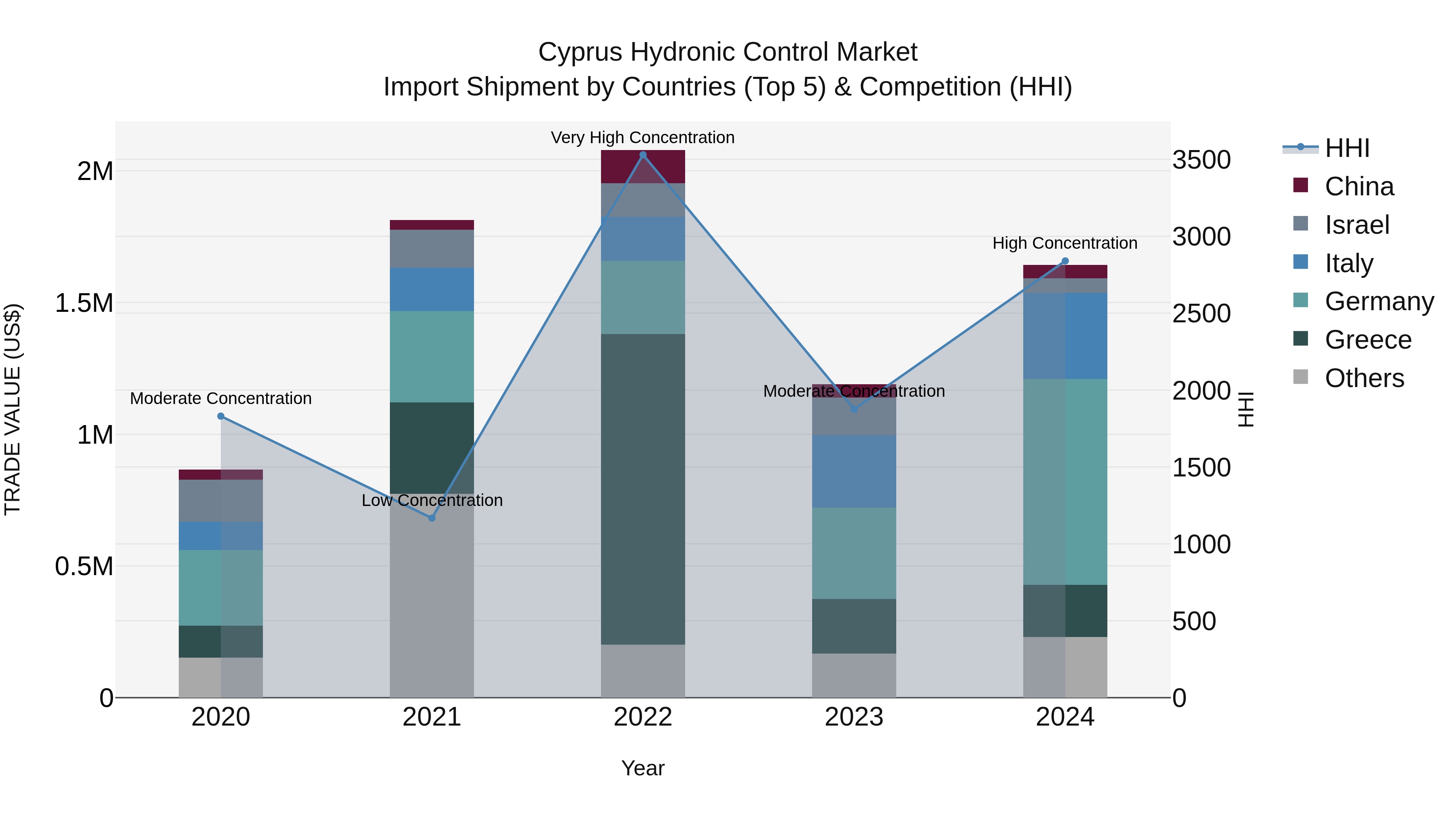Click the Very High Concentration annotation
The image size is (1456, 819).
point(643,138)
